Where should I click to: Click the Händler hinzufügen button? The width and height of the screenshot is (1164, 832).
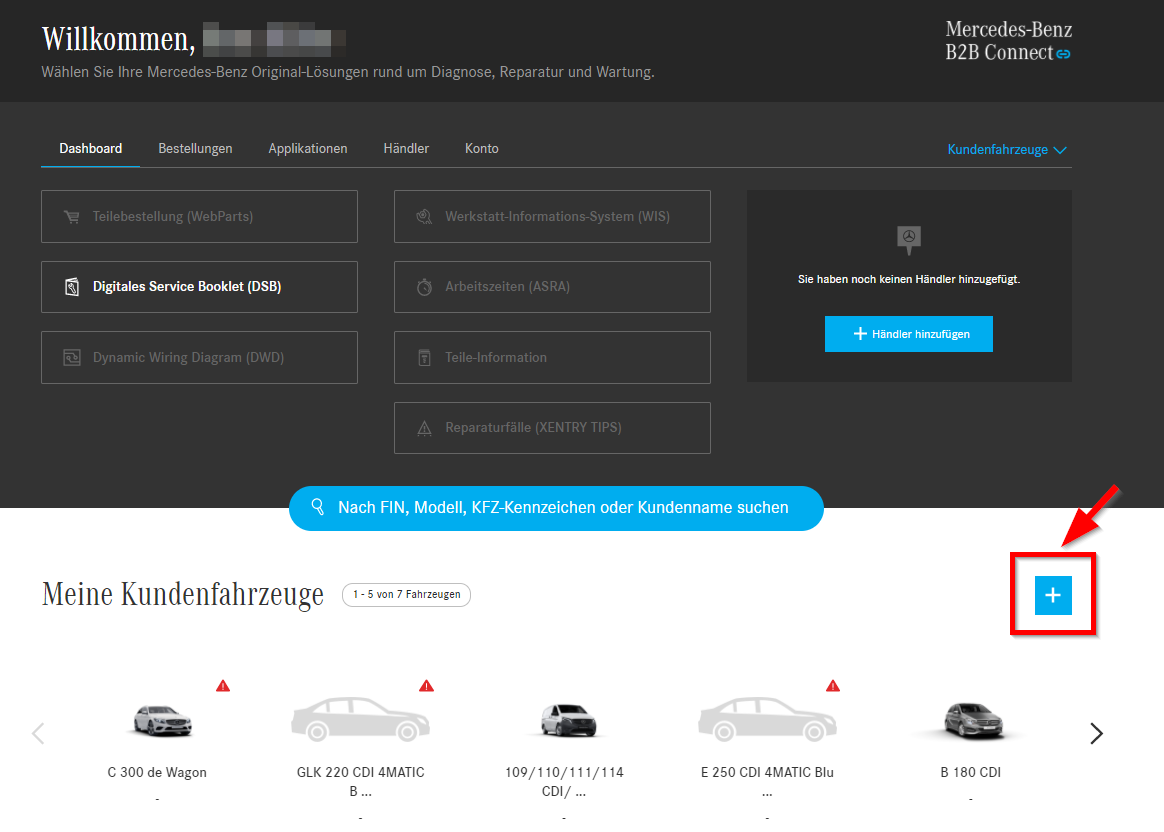tap(909, 334)
